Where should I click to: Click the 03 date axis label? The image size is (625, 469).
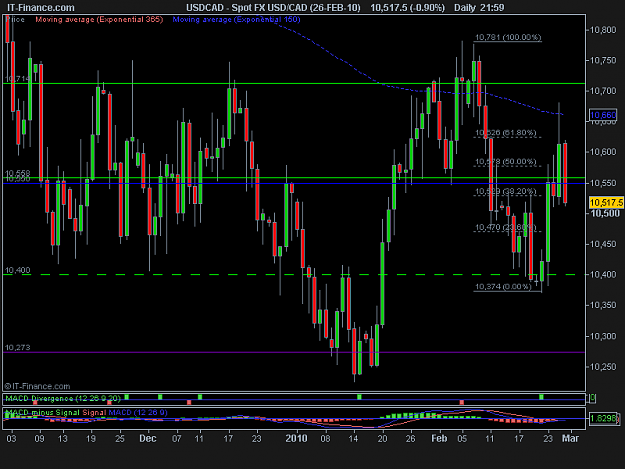click(12, 439)
